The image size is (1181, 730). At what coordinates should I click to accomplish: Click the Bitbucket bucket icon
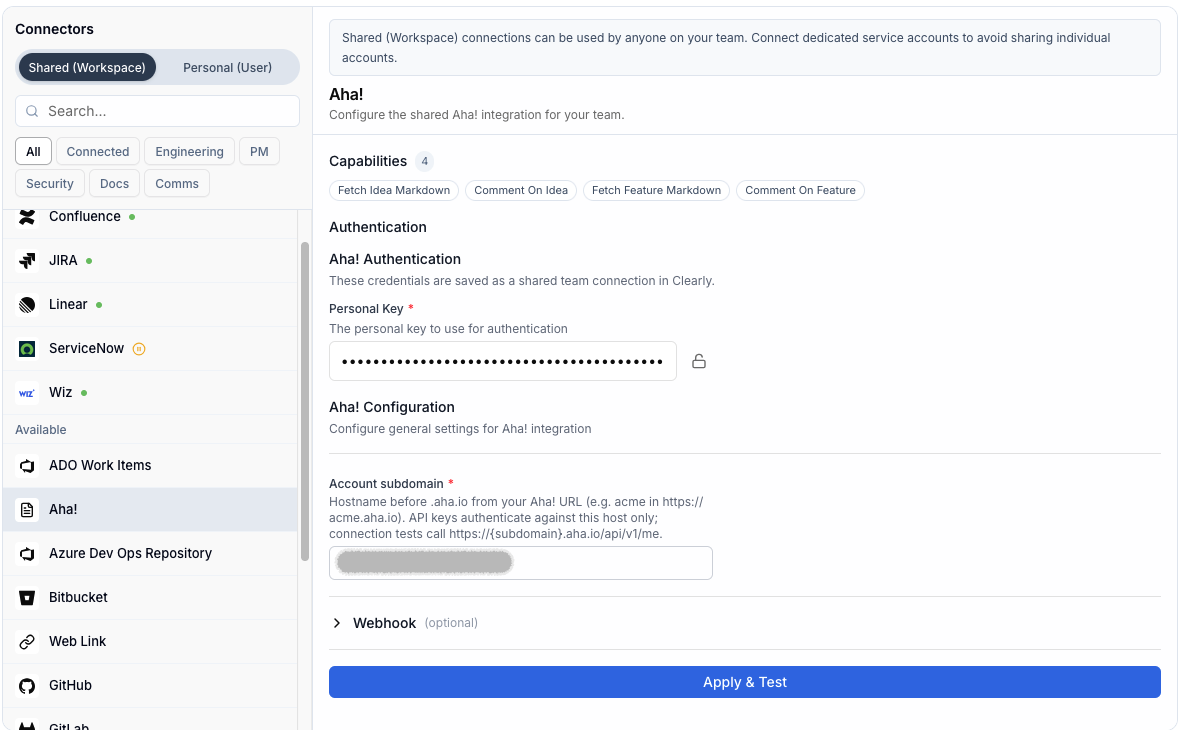[27, 597]
